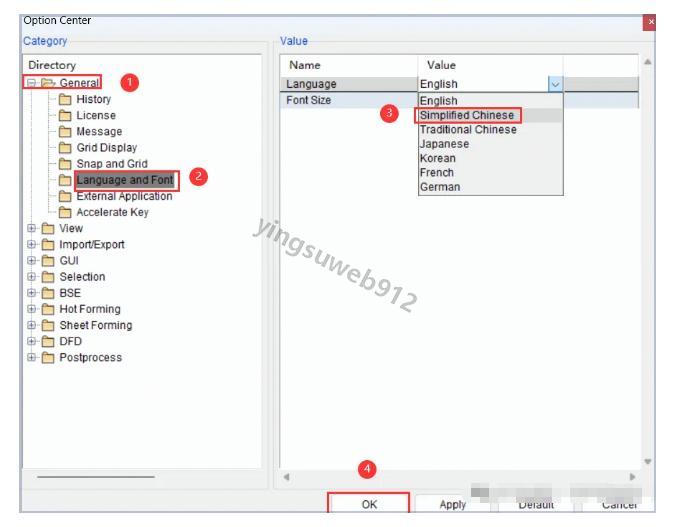Choose Simplified Chinese from the list
Viewport: 675px width, 527px height.
pos(490,115)
